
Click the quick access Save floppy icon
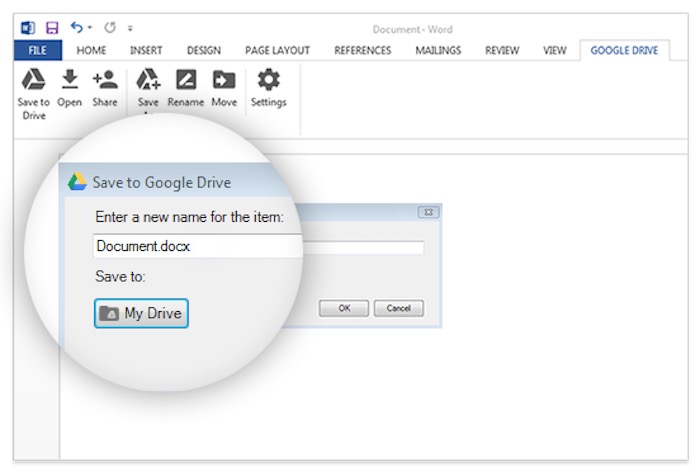point(52,28)
